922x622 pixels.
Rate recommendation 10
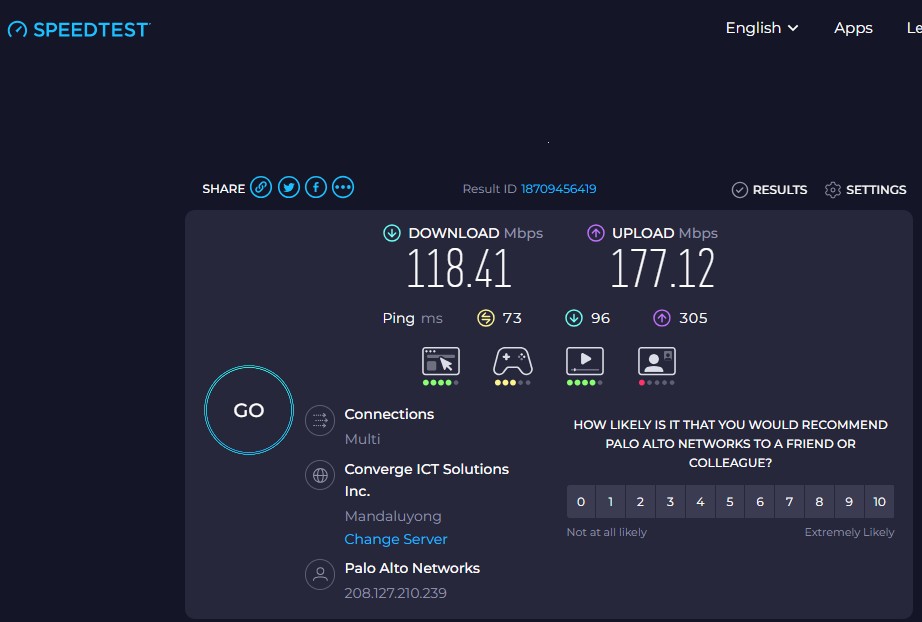pos(880,501)
